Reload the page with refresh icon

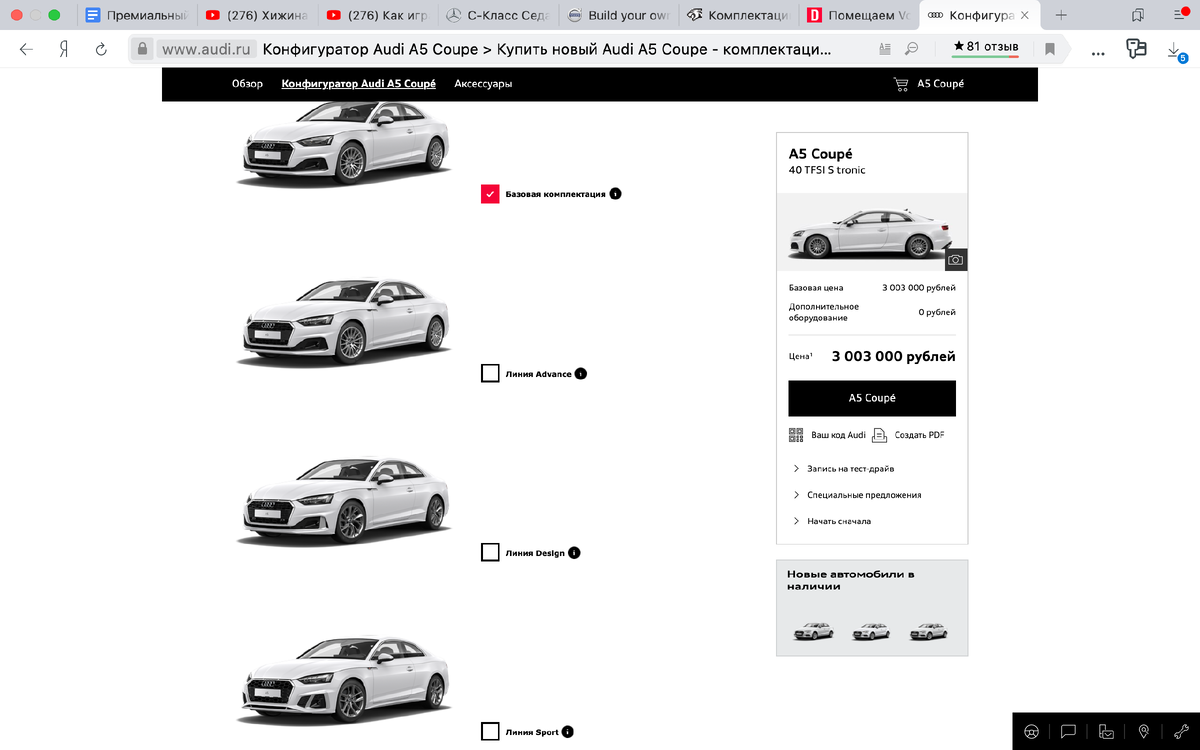point(101,49)
